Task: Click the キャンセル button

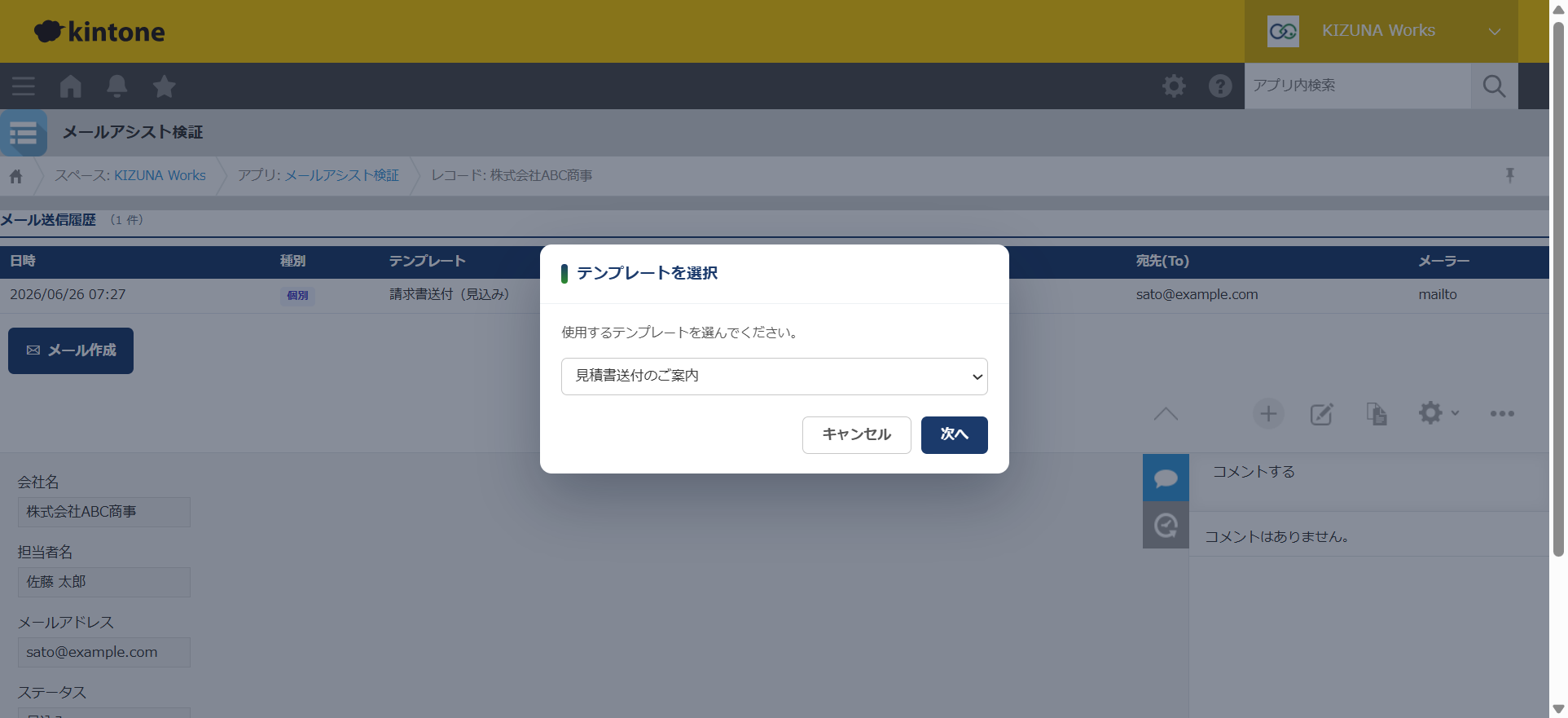Action: point(856,435)
